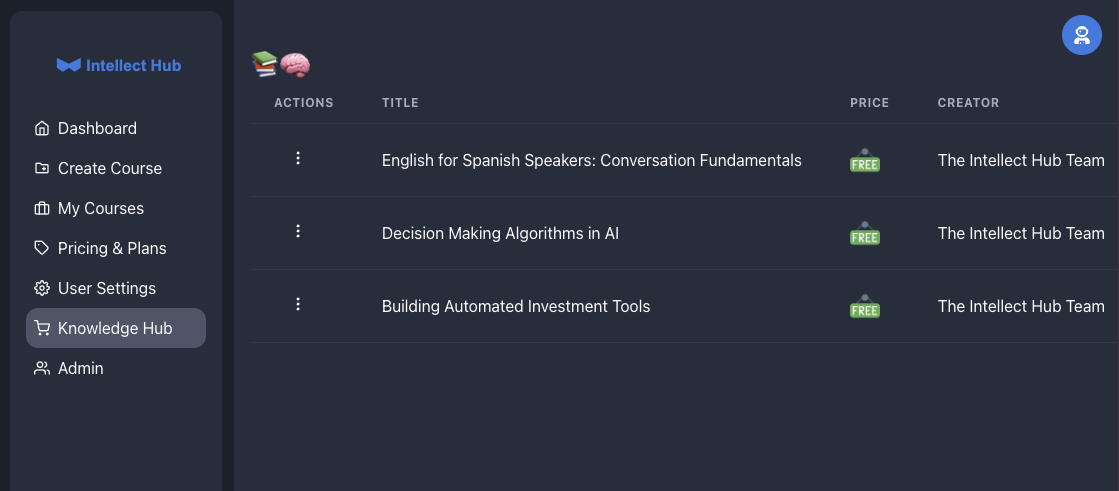
Task: Open Building Automated Investment Tools course title
Action: [516, 306]
